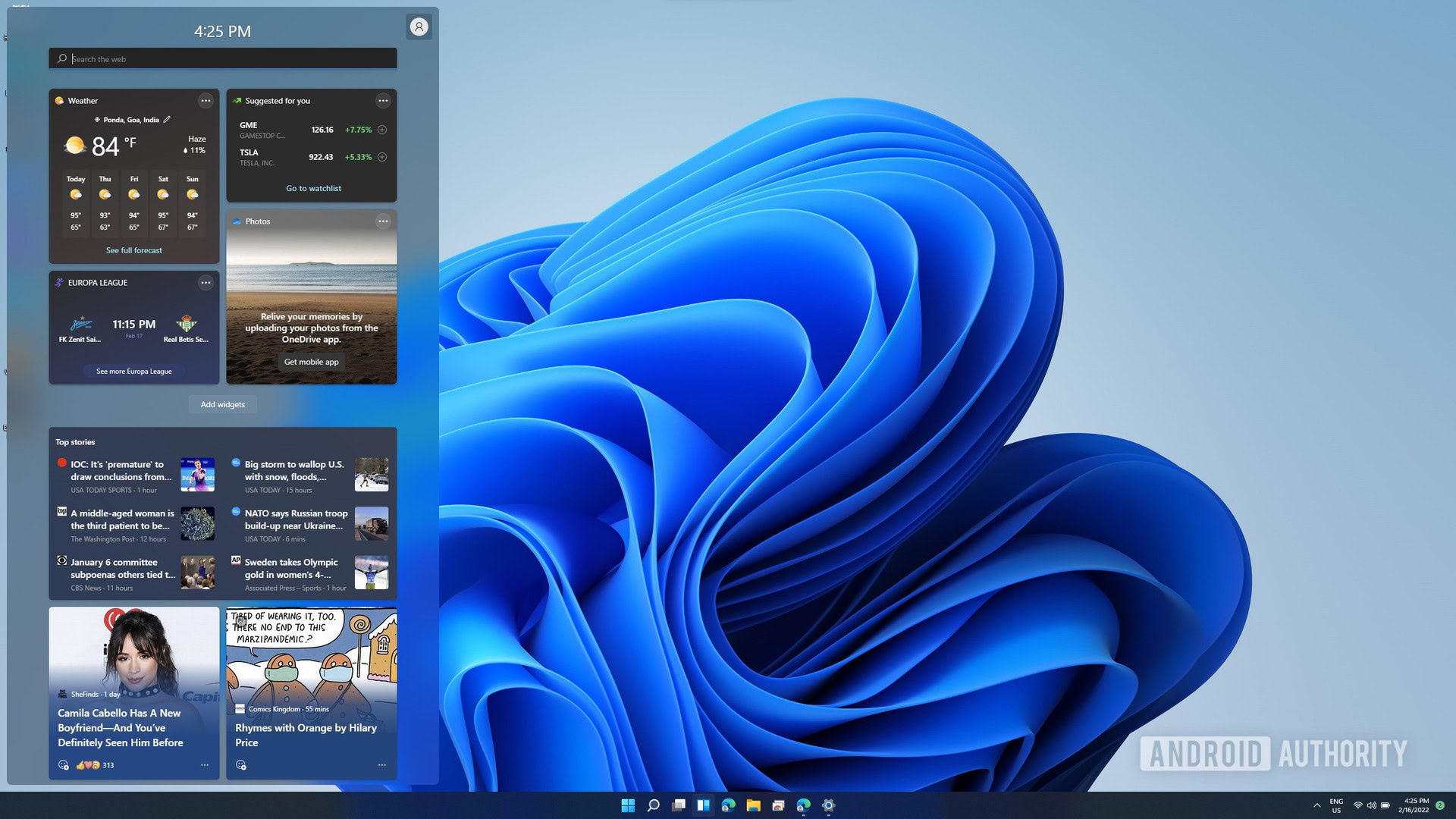React to the Camila Cabello story
Screen dimensions: 1456x819
tap(64, 765)
